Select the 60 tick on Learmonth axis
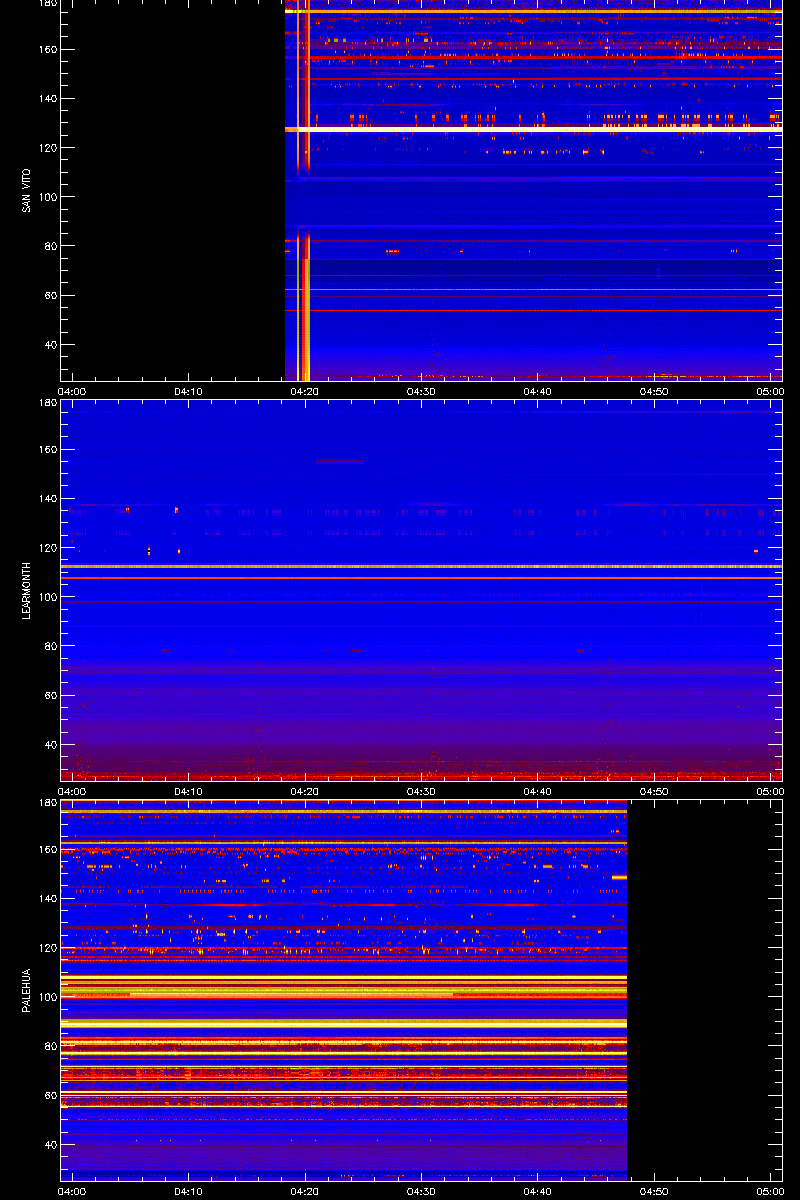 [x=49, y=696]
